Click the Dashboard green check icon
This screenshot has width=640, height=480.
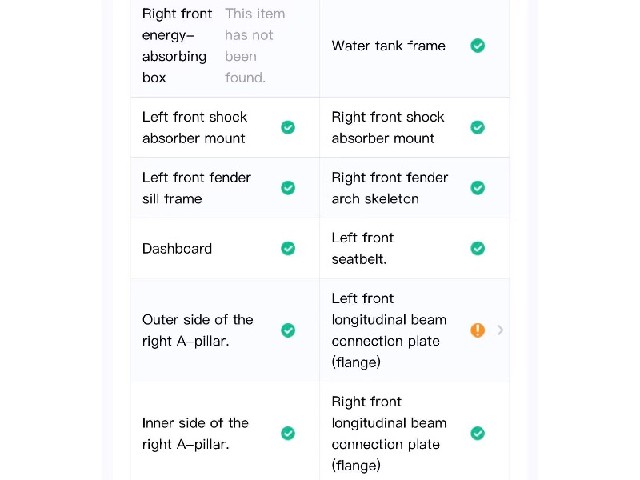coord(288,248)
